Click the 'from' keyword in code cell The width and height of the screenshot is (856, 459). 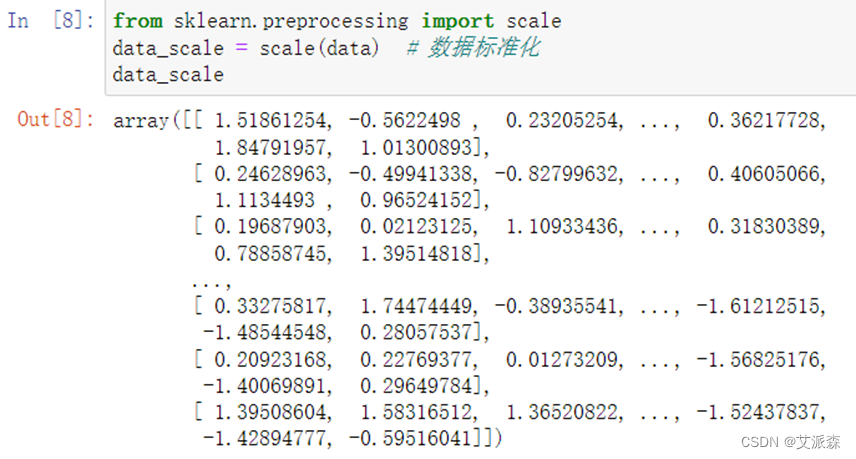(133, 21)
